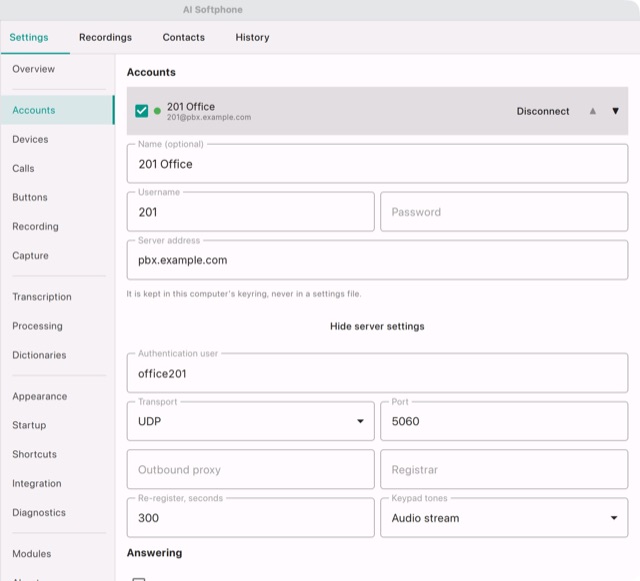Click the 201@pbx.example.com address text
The height and width of the screenshot is (581, 640).
coord(209,118)
